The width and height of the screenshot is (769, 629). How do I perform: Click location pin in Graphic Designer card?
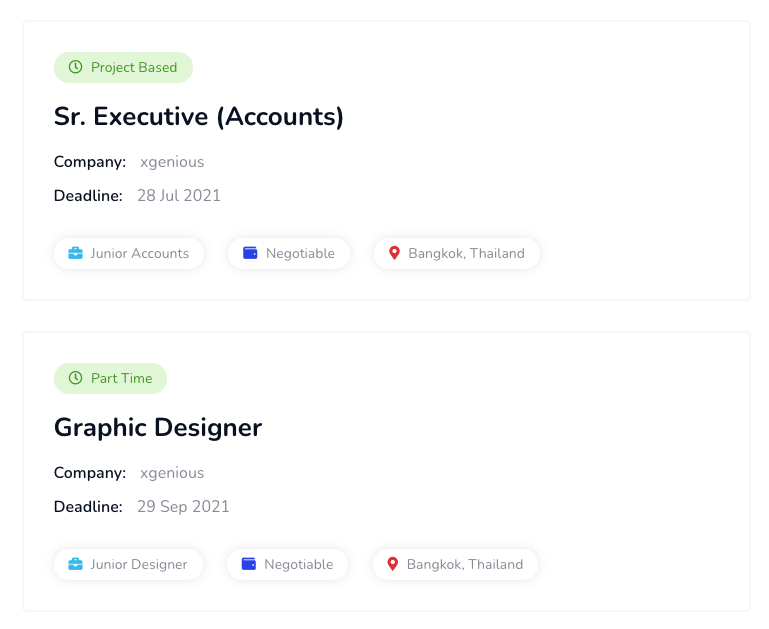pyautogui.click(x=393, y=565)
